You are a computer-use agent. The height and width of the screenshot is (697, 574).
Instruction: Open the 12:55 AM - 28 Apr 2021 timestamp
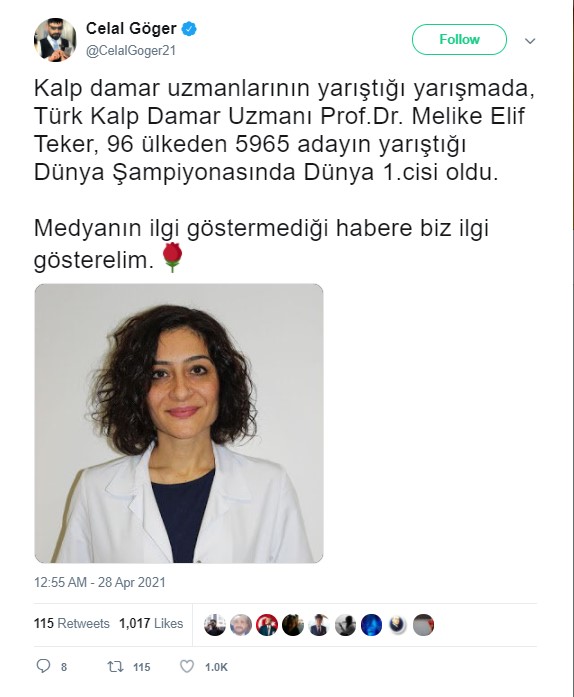pos(100,582)
